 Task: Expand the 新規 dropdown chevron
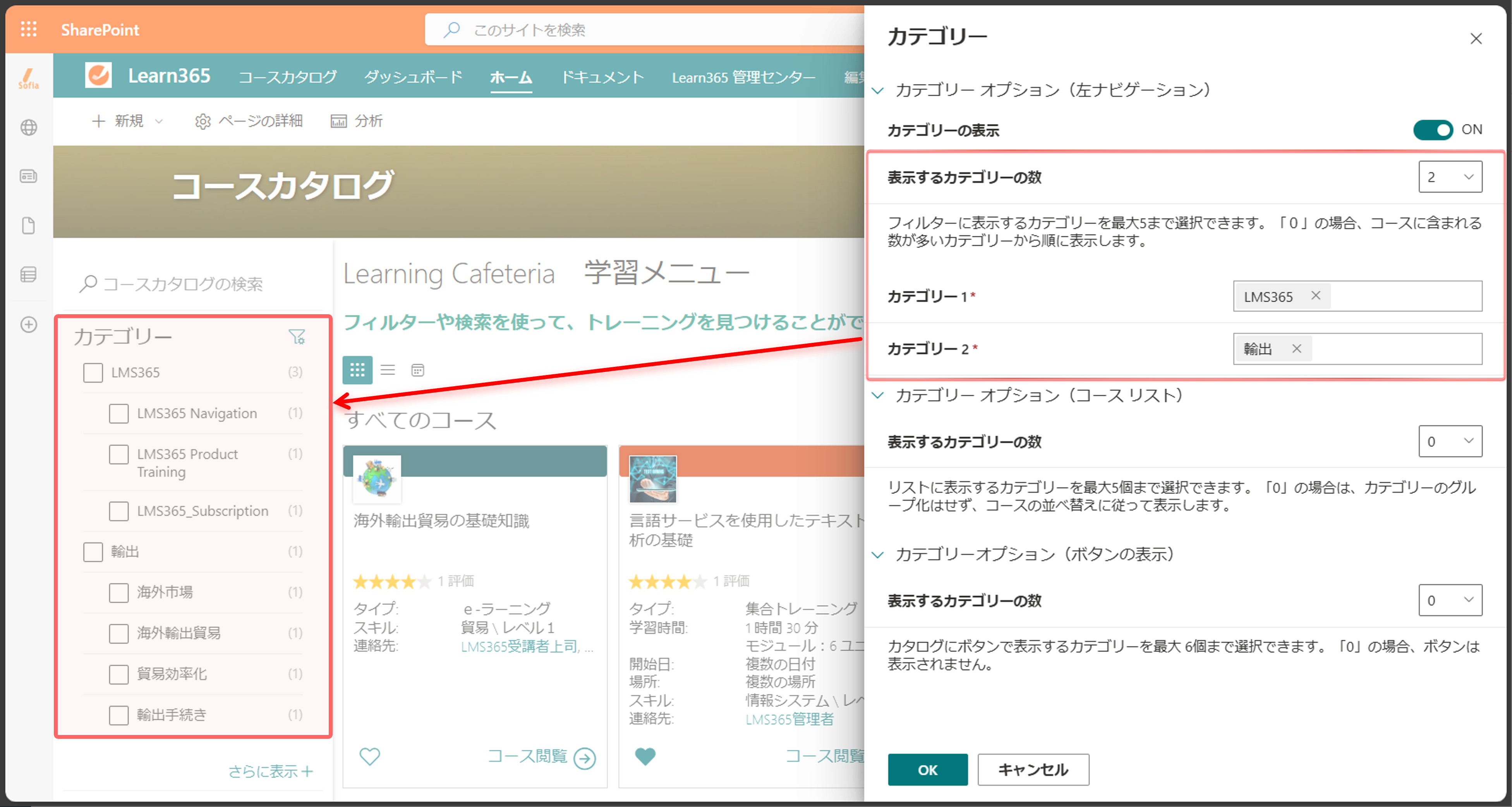(x=158, y=121)
